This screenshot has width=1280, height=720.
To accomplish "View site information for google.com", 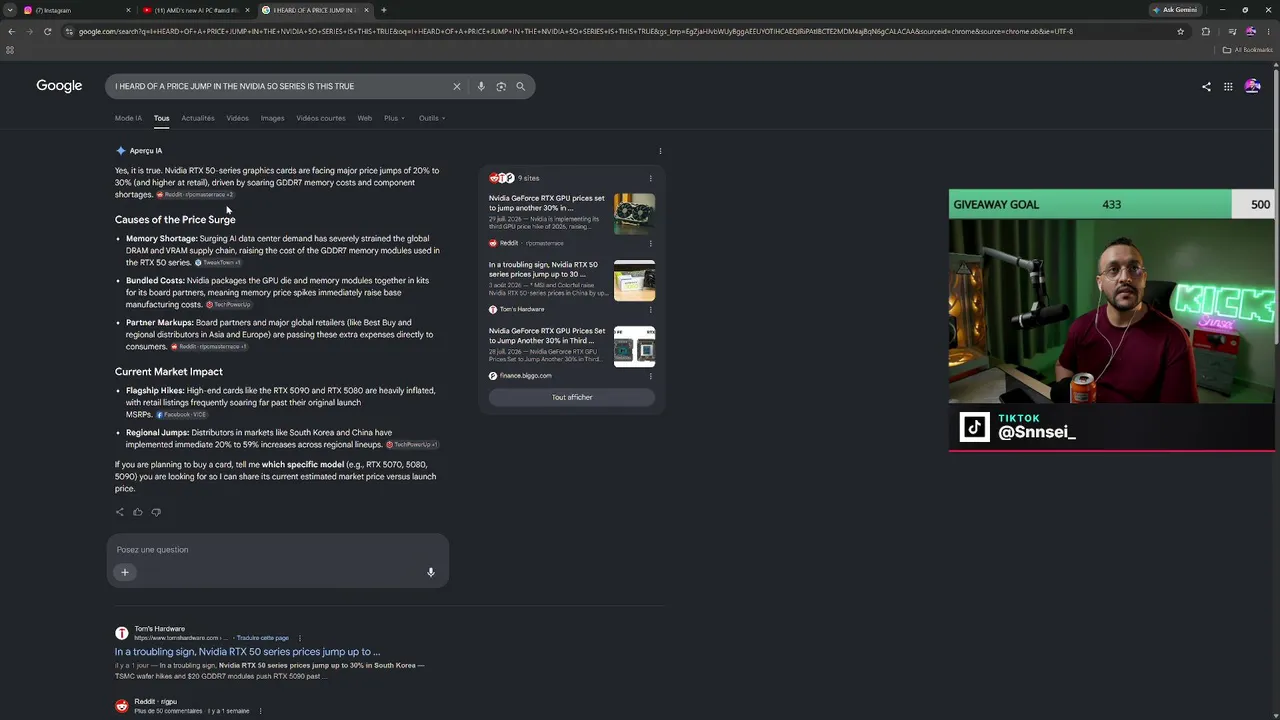I will click(x=69, y=31).
